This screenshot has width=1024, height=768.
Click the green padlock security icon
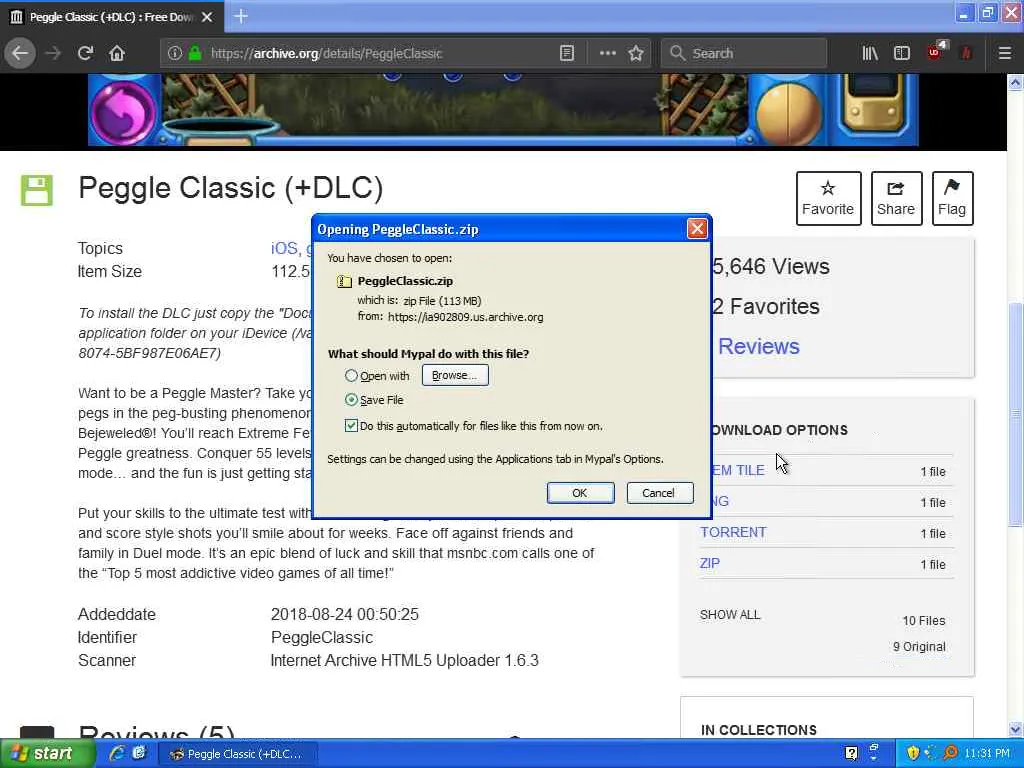[195, 54]
